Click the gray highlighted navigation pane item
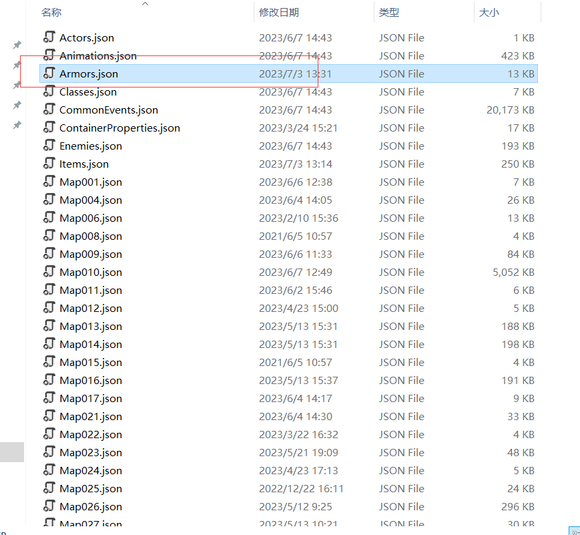This screenshot has width=580, height=535. point(12,452)
